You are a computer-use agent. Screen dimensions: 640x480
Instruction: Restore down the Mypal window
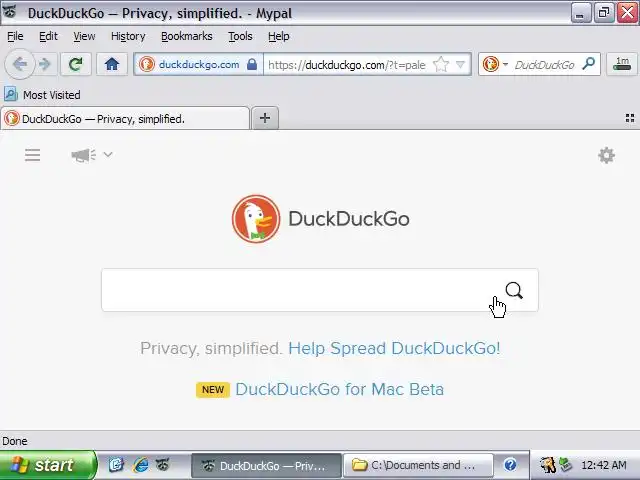tap(603, 13)
